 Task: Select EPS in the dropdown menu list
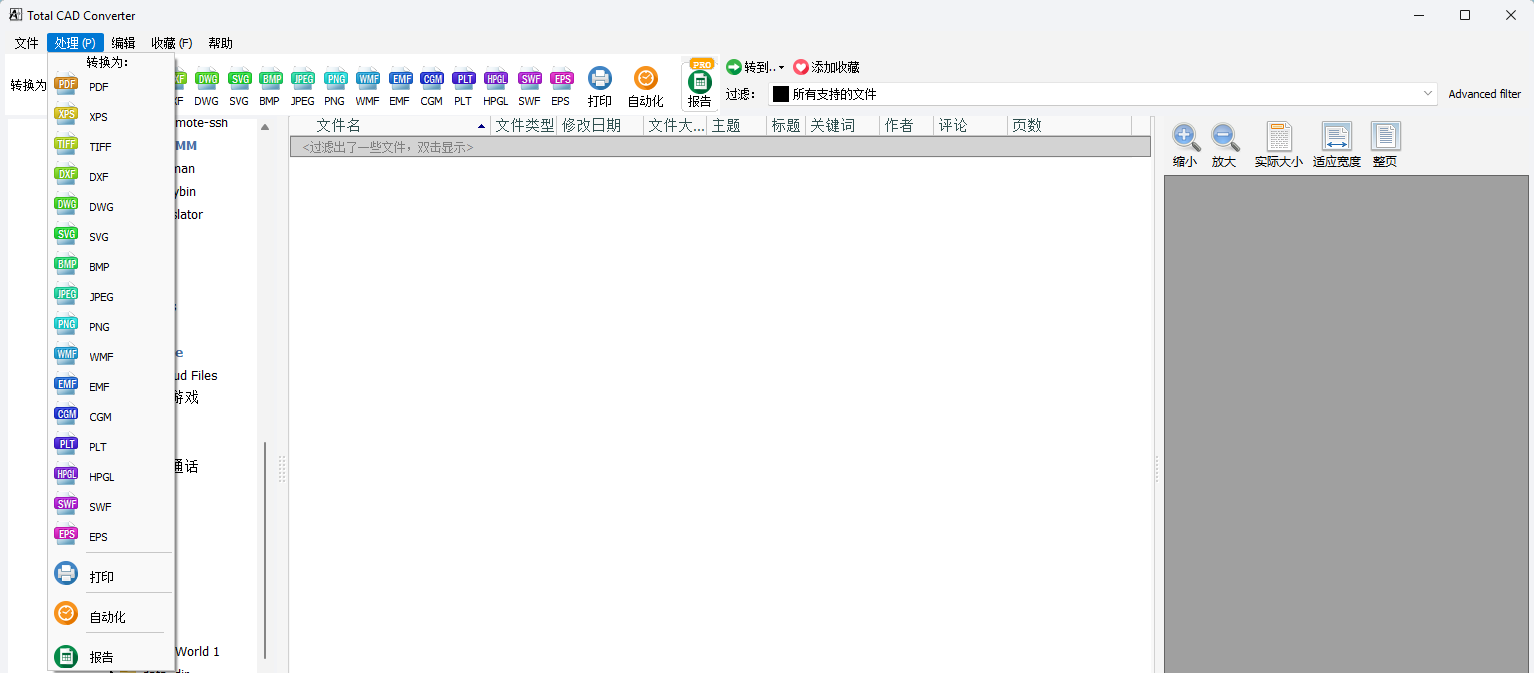point(111,537)
